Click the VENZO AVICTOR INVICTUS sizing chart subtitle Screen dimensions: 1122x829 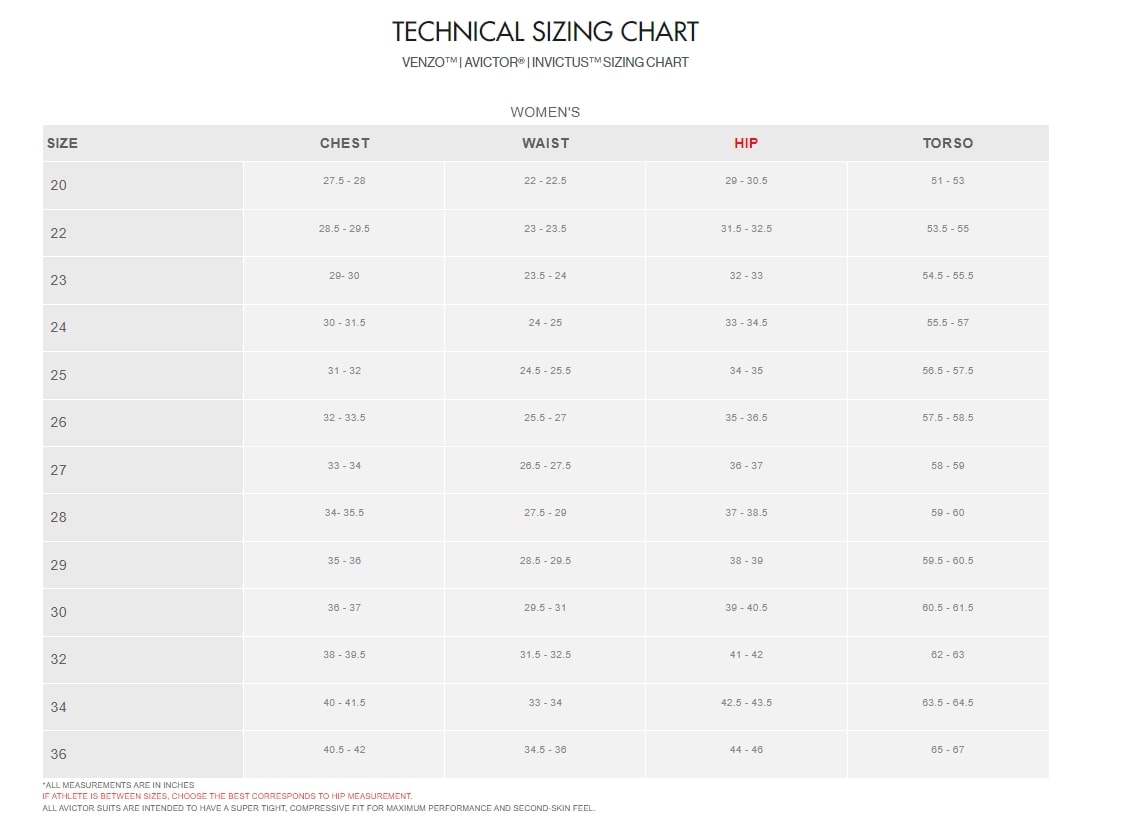(x=545, y=62)
